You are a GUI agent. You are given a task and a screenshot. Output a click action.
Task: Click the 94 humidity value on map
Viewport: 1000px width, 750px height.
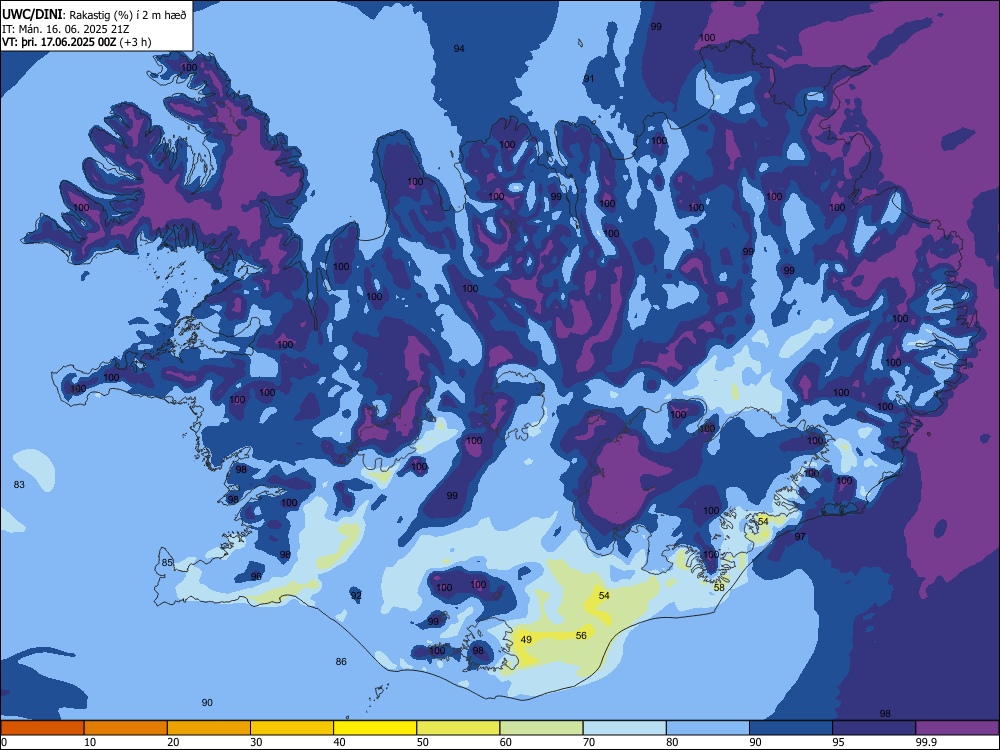pos(459,48)
